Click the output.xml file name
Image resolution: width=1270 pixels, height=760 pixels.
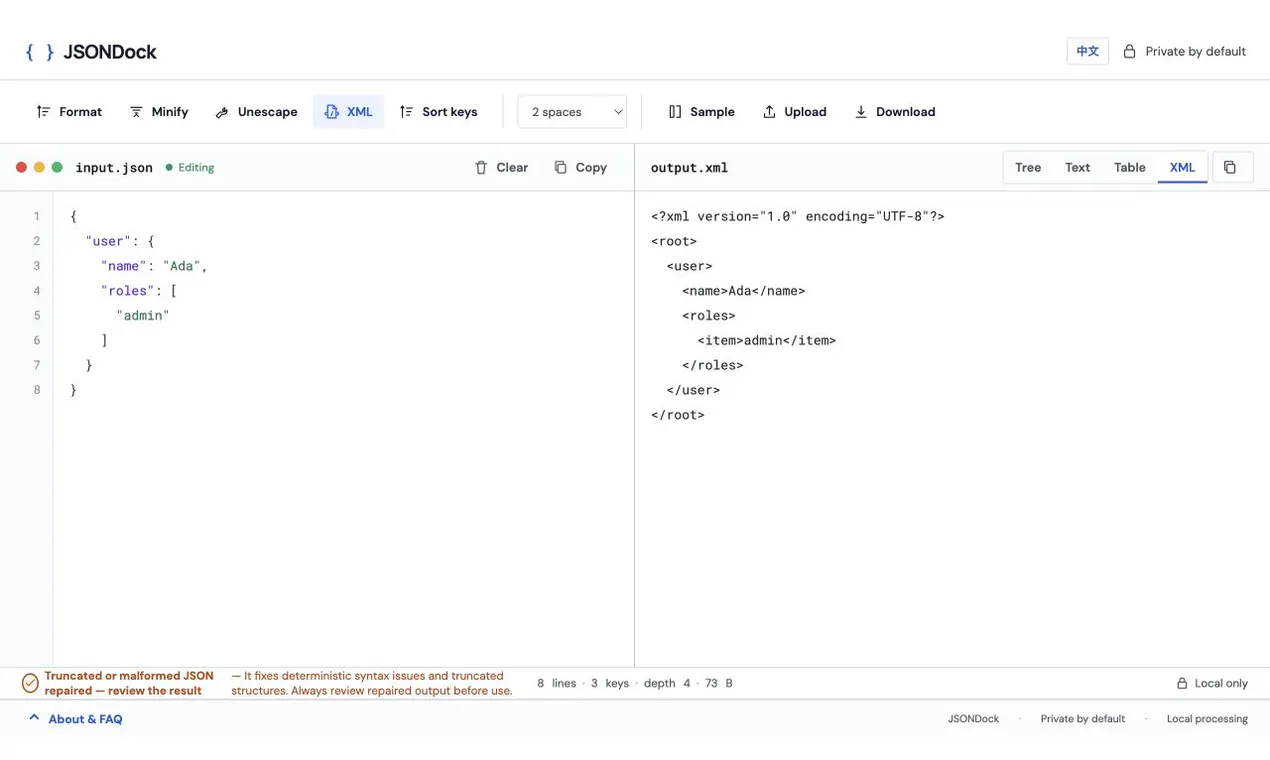(689, 167)
